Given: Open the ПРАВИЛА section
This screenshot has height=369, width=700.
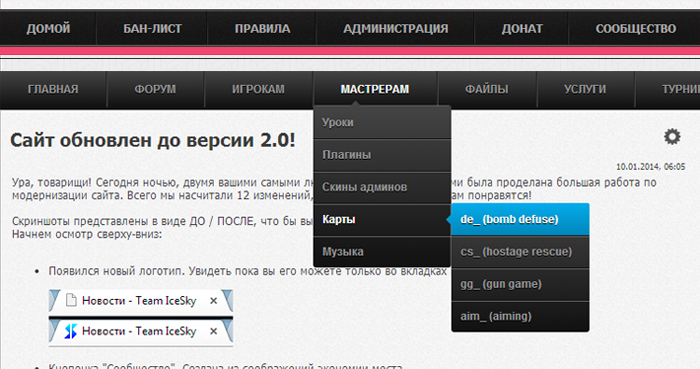Looking at the screenshot, I should [262, 29].
